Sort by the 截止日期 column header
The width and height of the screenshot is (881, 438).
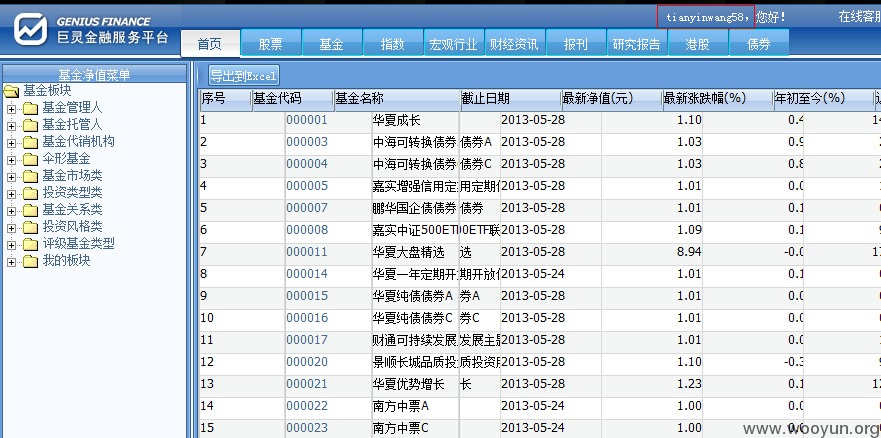pyautogui.click(x=511, y=99)
